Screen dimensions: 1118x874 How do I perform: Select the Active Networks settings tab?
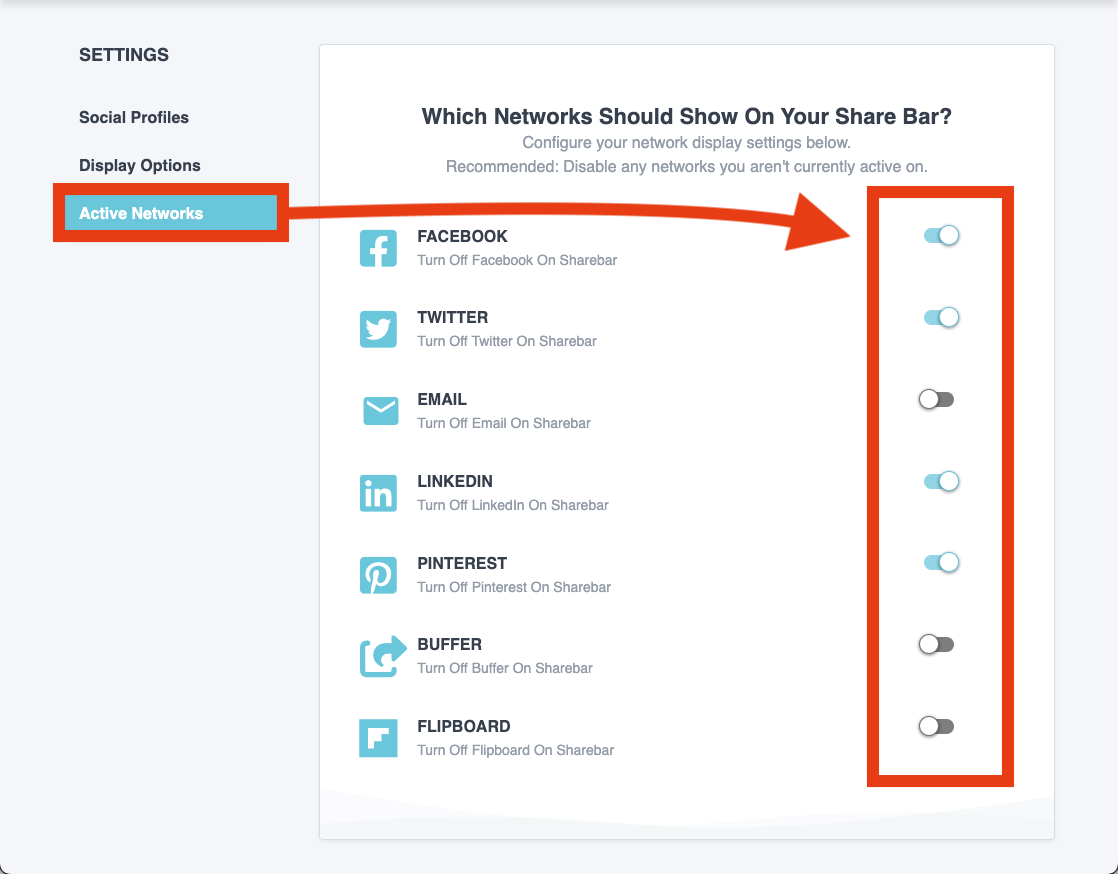click(x=171, y=213)
